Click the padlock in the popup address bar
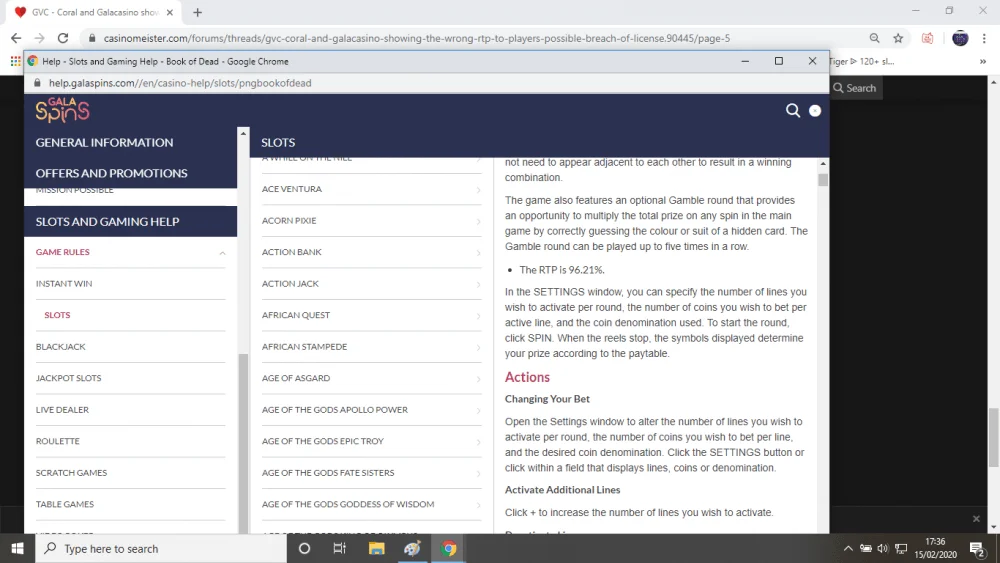This screenshot has width=1000, height=563. click(37, 83)
